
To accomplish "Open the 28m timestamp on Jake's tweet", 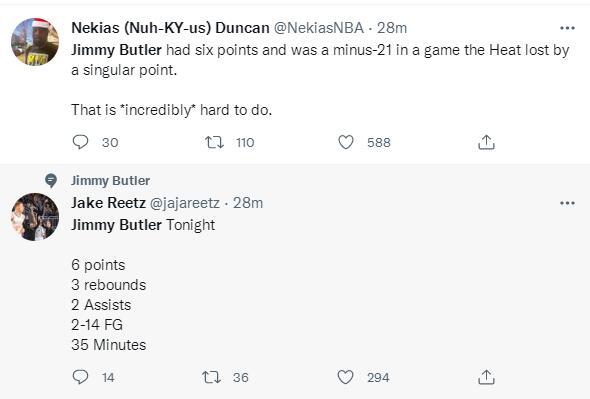I will (x=248, y=203).
